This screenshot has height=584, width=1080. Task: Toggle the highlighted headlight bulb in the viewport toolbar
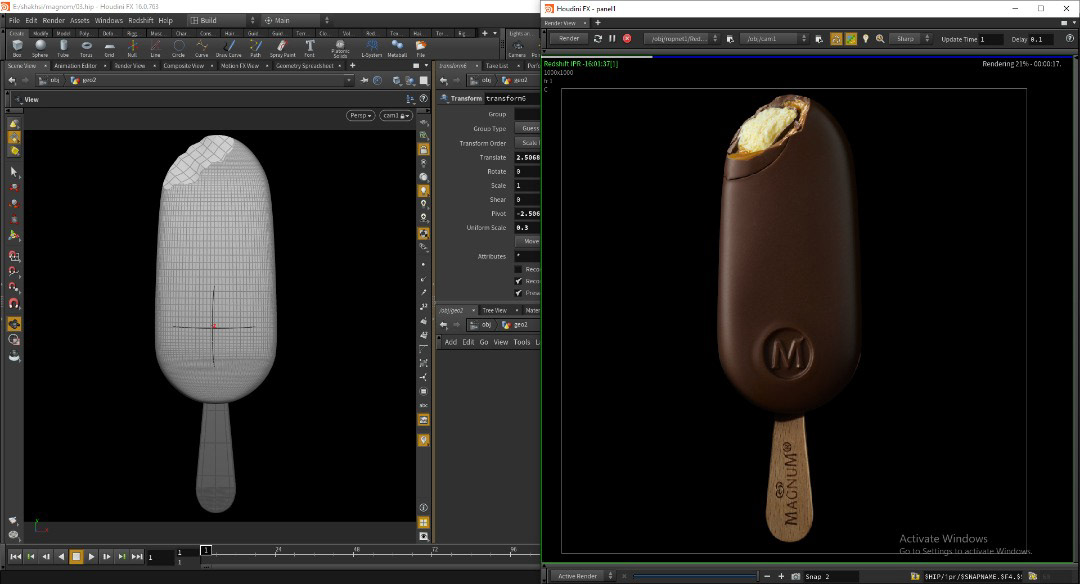coord(424,191)
